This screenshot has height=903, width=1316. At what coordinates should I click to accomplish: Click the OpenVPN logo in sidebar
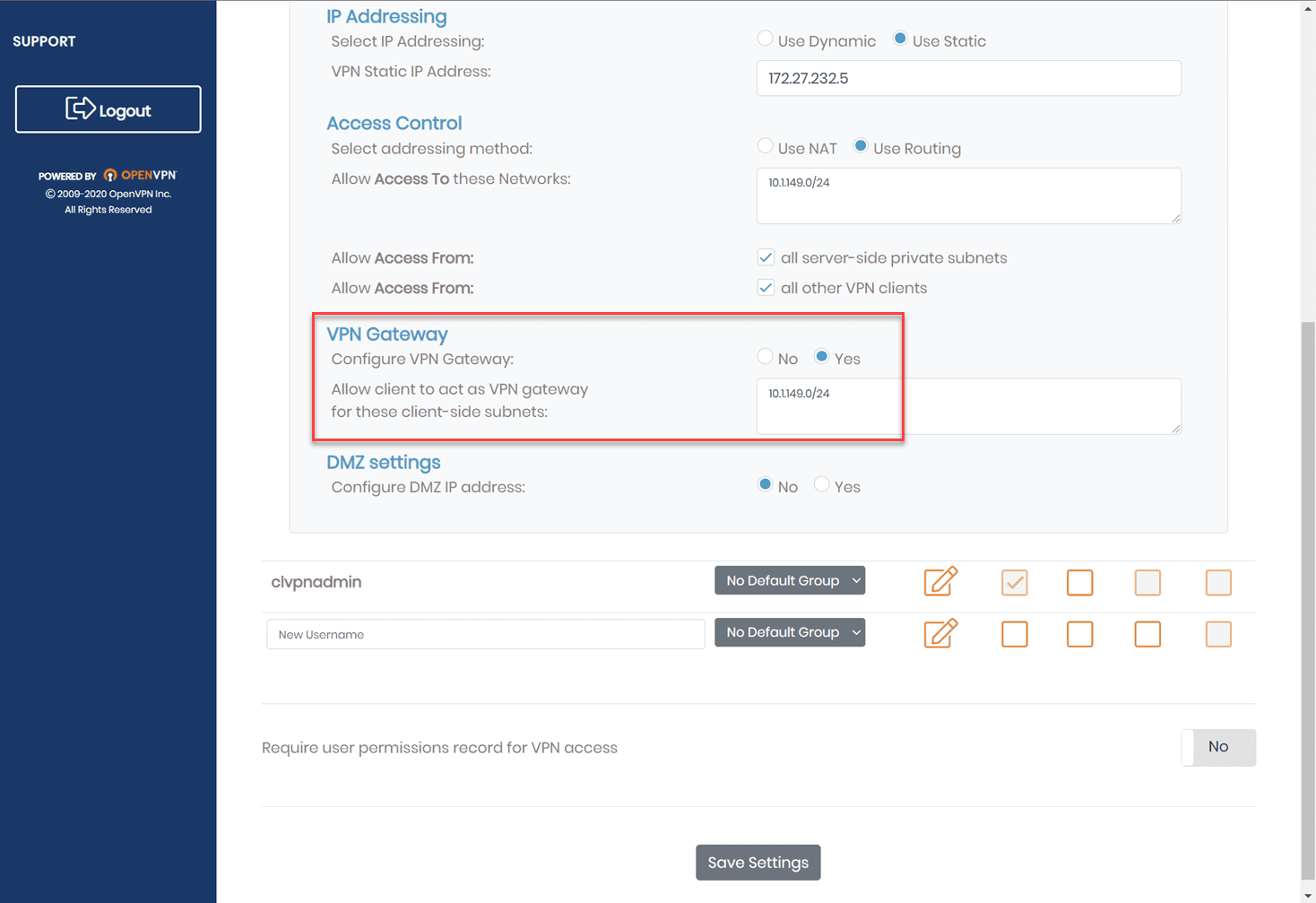140,175
